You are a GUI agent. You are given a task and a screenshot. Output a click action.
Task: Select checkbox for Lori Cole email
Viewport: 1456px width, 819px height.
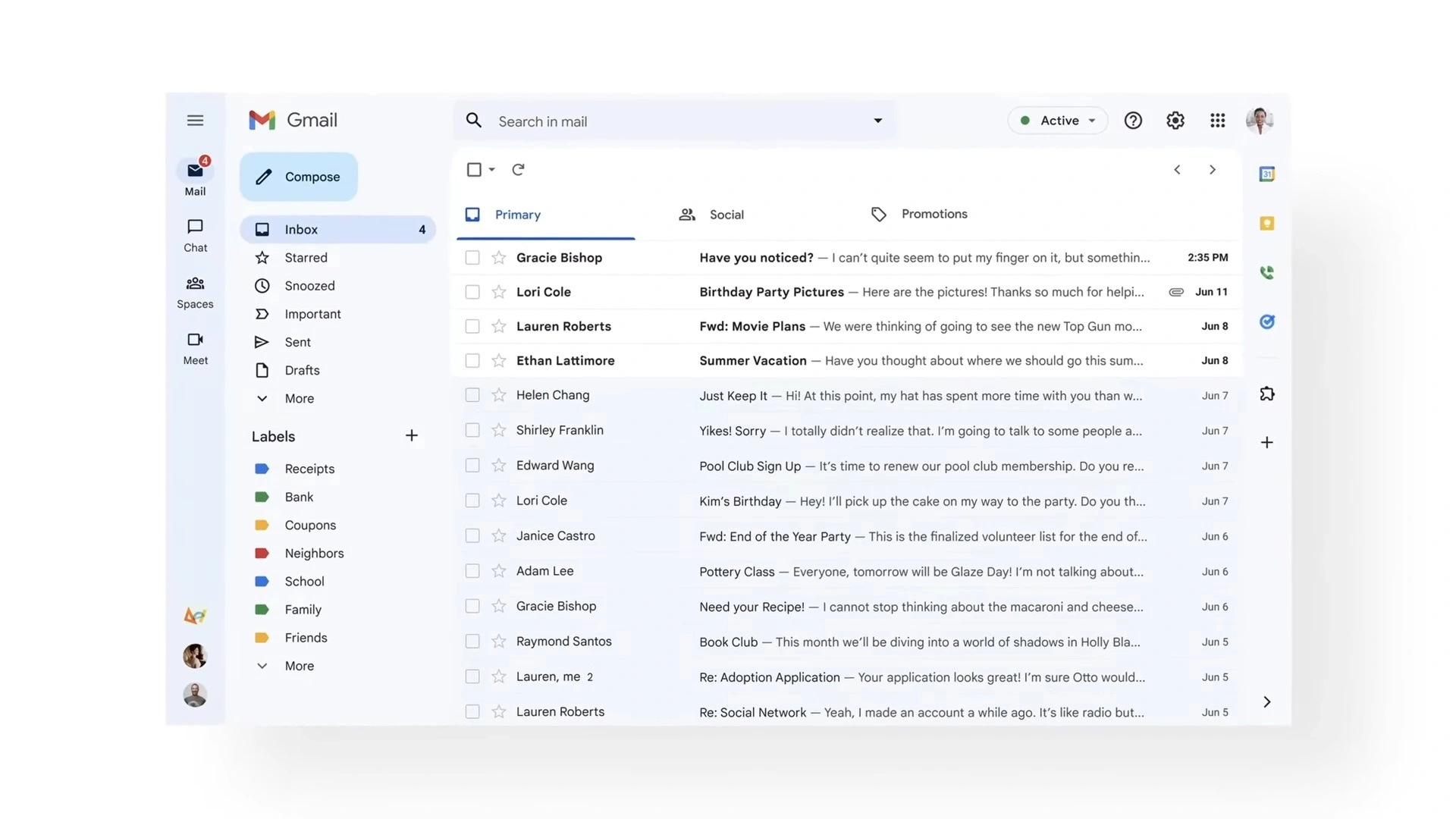470,291
